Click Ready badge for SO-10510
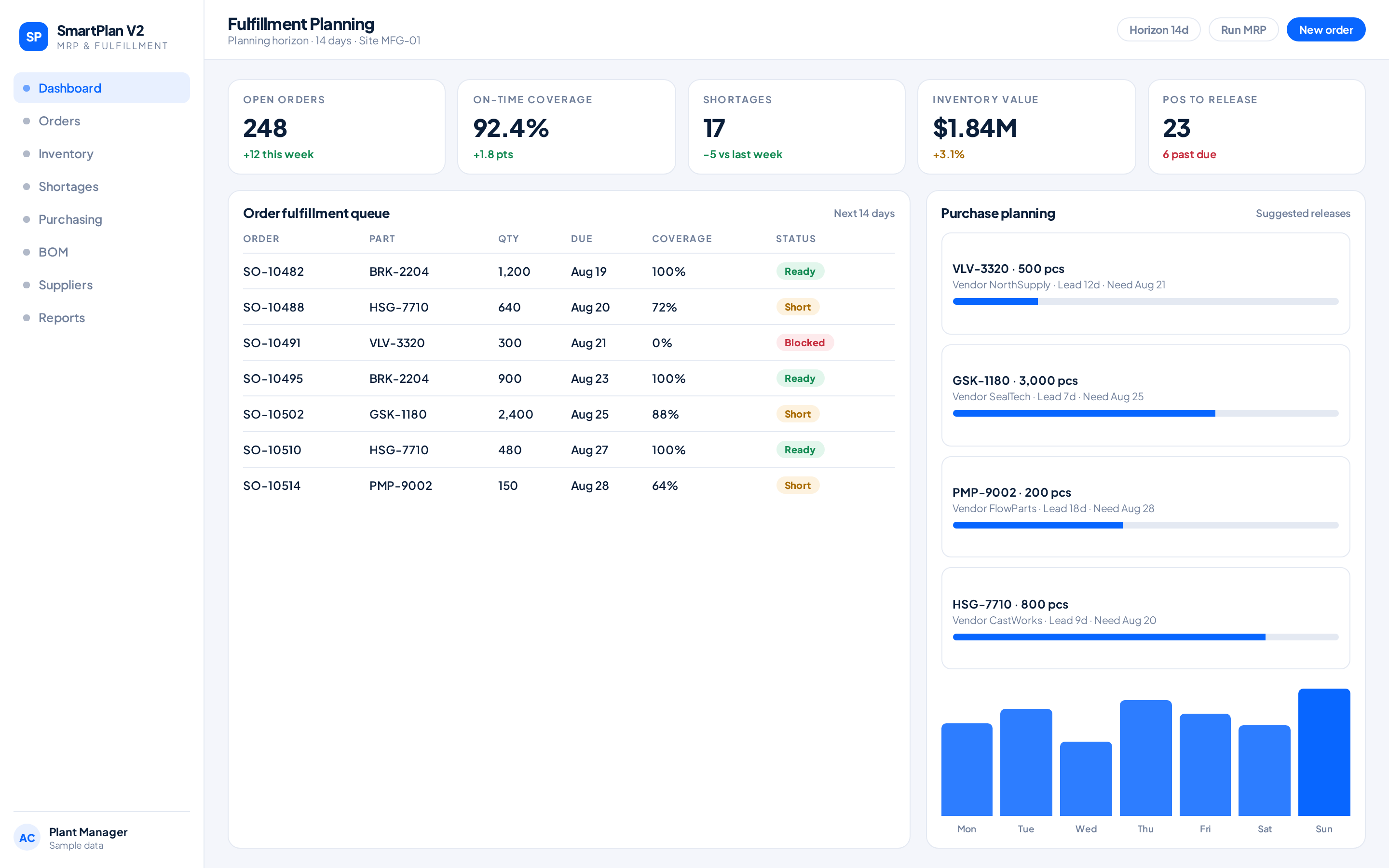This screenshot has width=1389, height=868. click(x=800, y=449)
